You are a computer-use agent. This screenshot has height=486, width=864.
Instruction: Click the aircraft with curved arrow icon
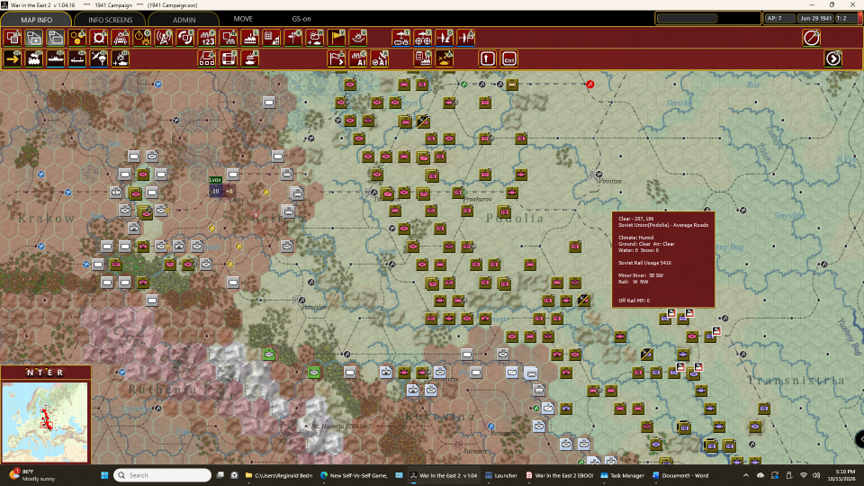tap(444, 38)
